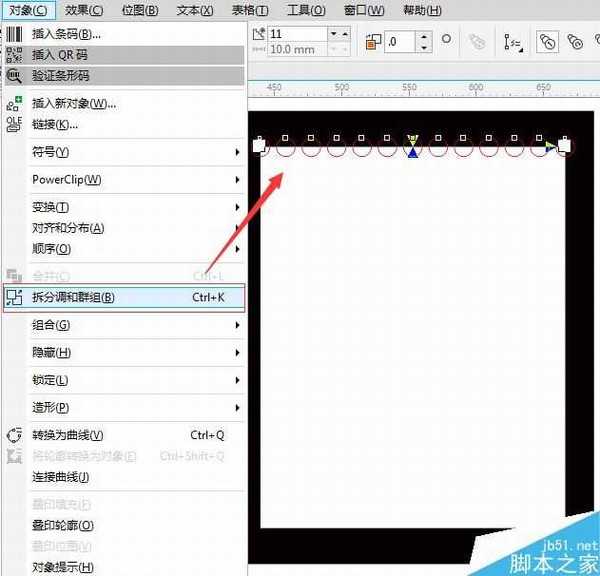This screenshot has width=600, height=576.
Task: Click the 验证条形码 magnifier icon
Action: 14,75
